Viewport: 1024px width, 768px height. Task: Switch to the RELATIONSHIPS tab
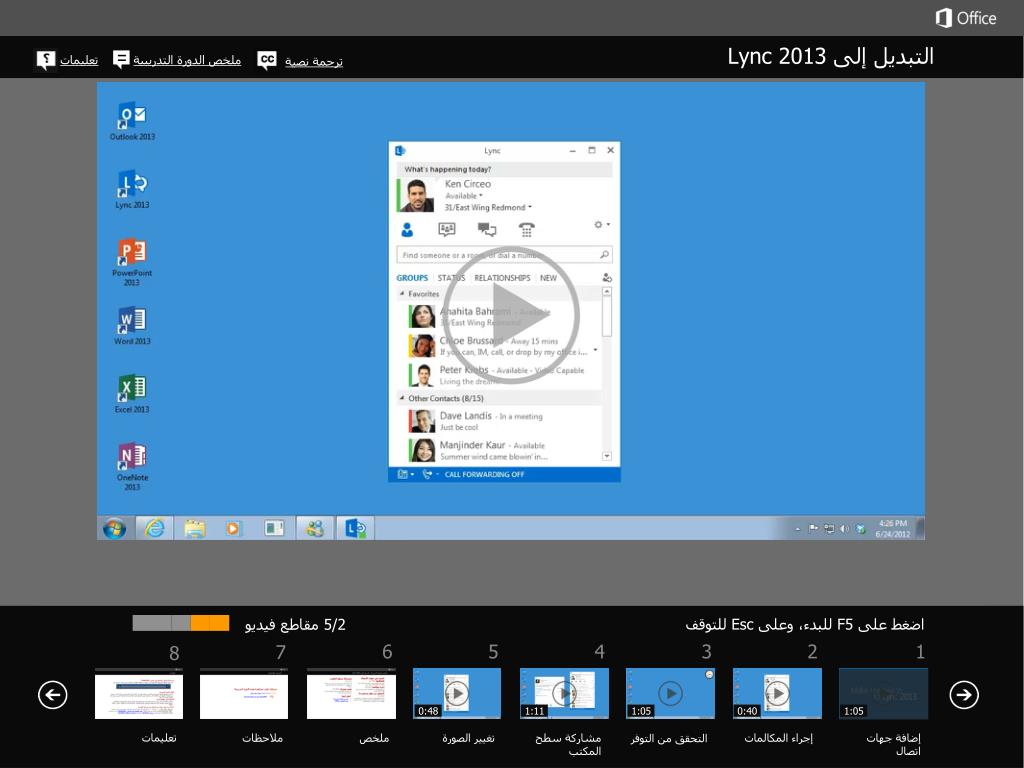click(x=502, y=278)
